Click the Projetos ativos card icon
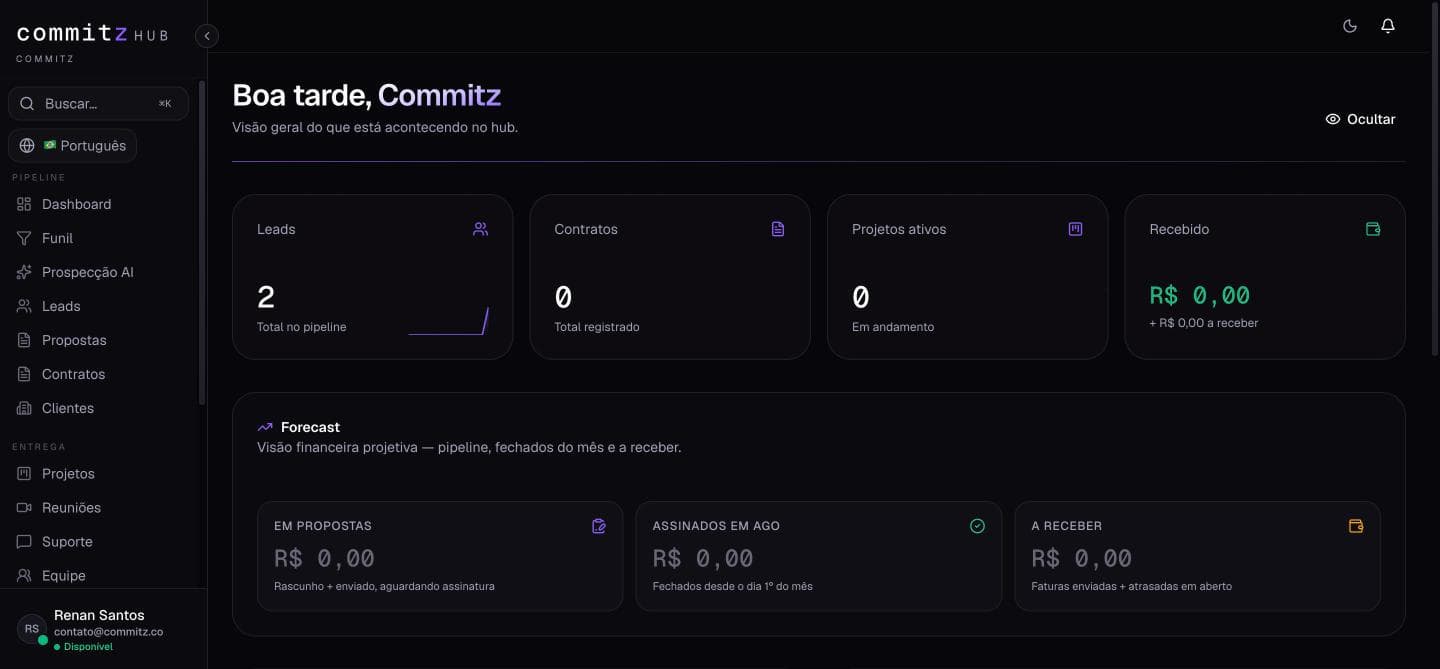Viewport: 1440px width, 669px height. tap(1076, 229)
